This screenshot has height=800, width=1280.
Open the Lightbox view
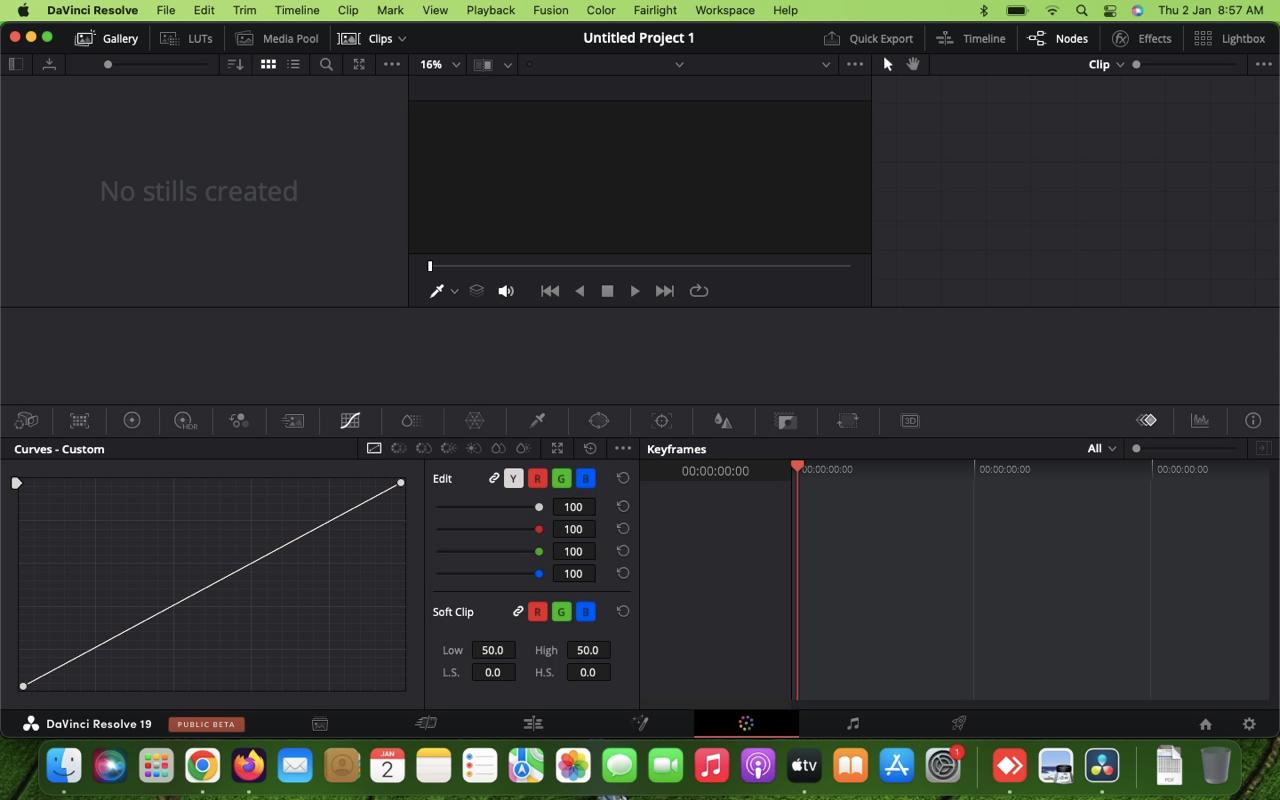pyautogui.click(x=1230, y=39)
